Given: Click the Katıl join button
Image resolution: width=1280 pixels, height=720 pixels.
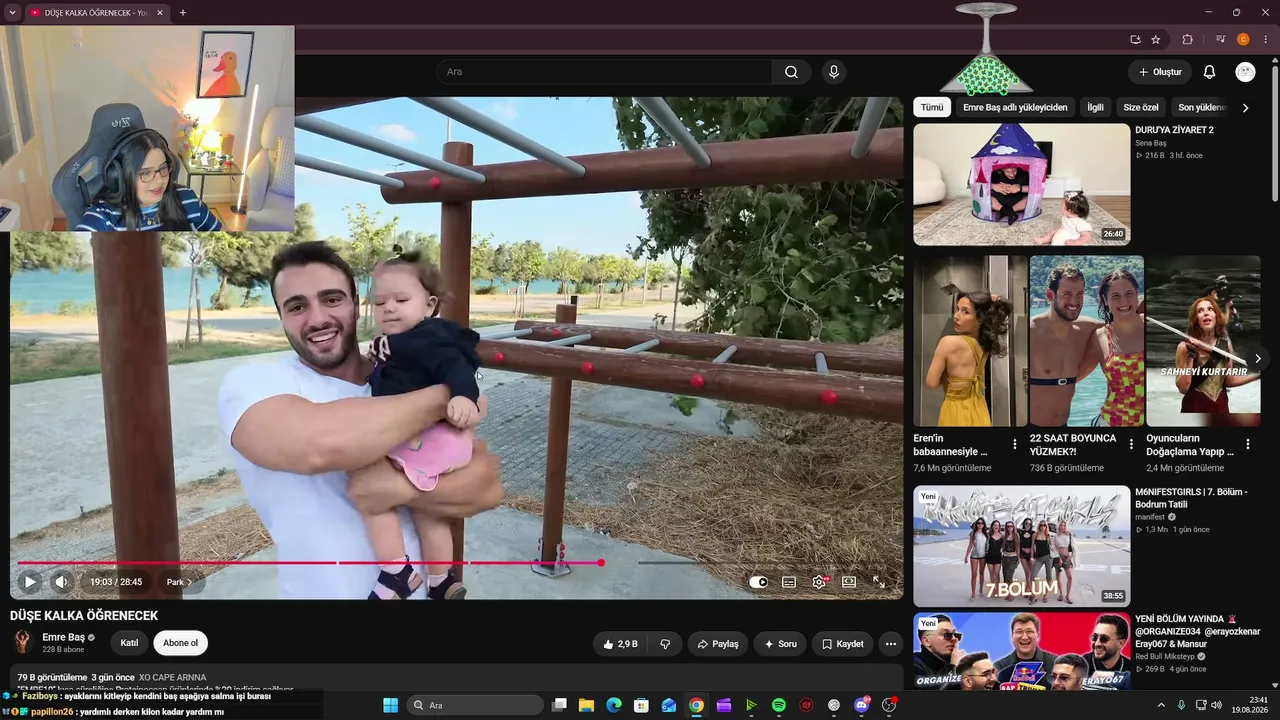Looking at the screenshot, I should (129, 643).
